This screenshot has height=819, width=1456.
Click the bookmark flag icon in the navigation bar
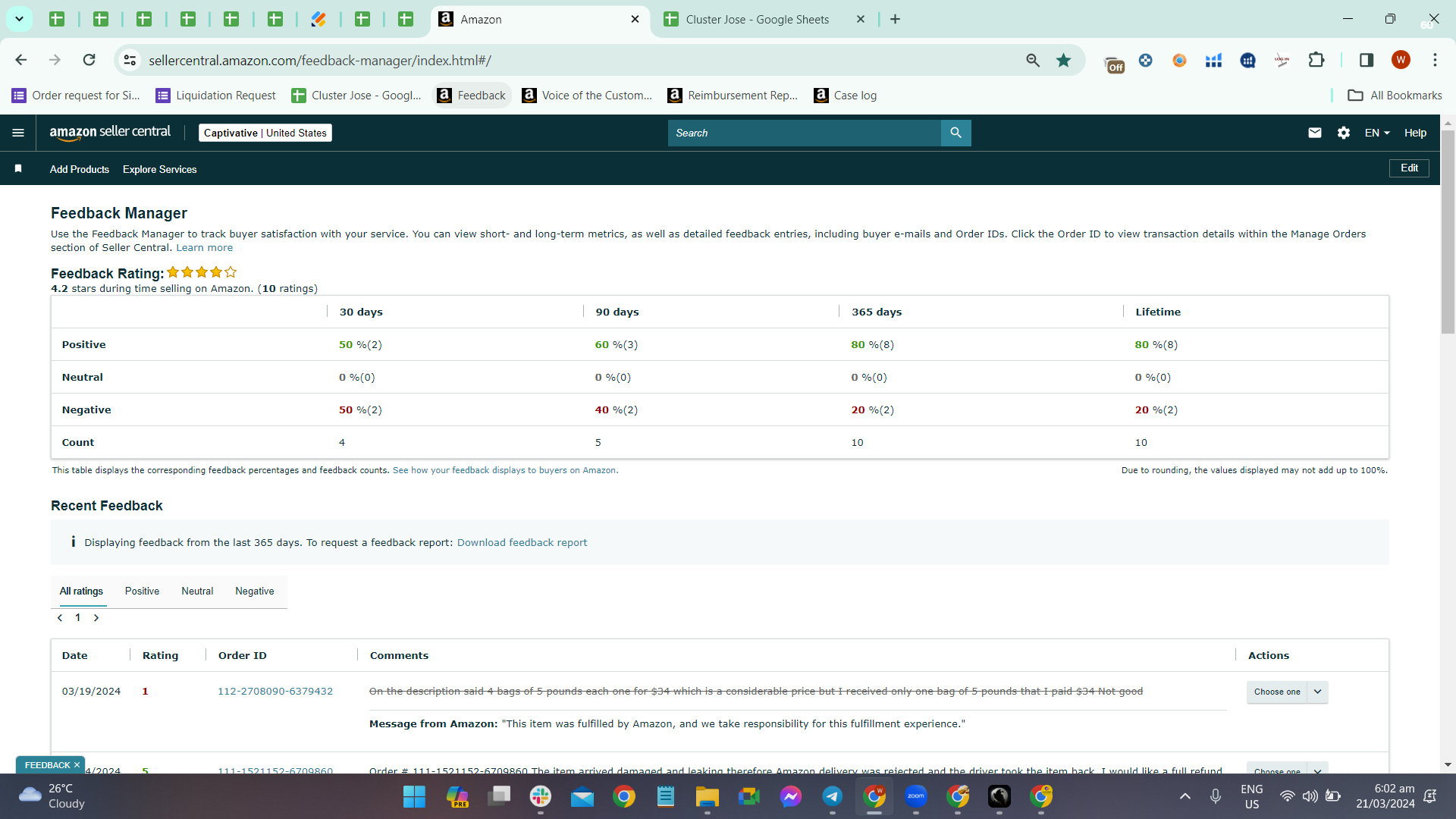[18, 168]
